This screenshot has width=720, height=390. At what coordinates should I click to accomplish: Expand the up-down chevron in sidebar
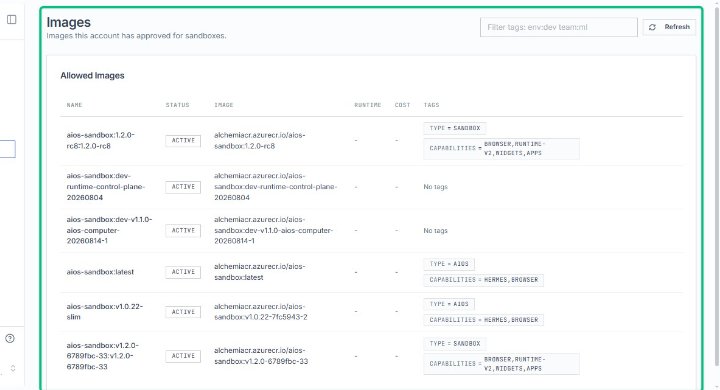13,368
